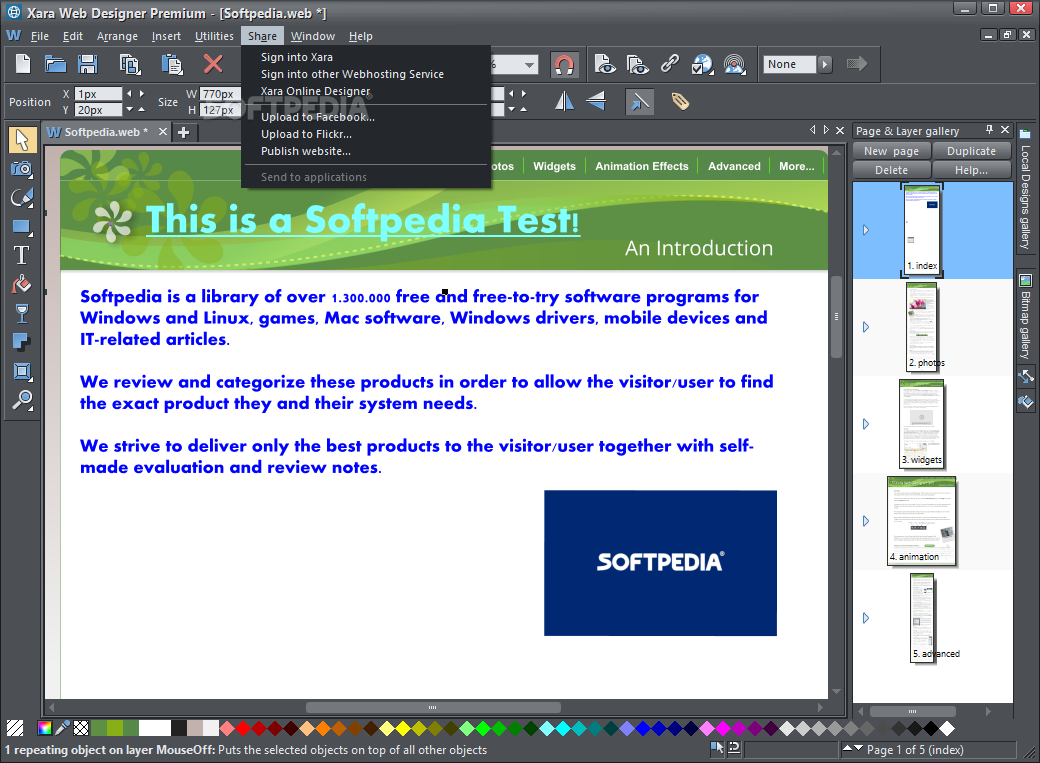Choose the Selector arrow tool
1040x763 pixels.
tap(22, 139)
